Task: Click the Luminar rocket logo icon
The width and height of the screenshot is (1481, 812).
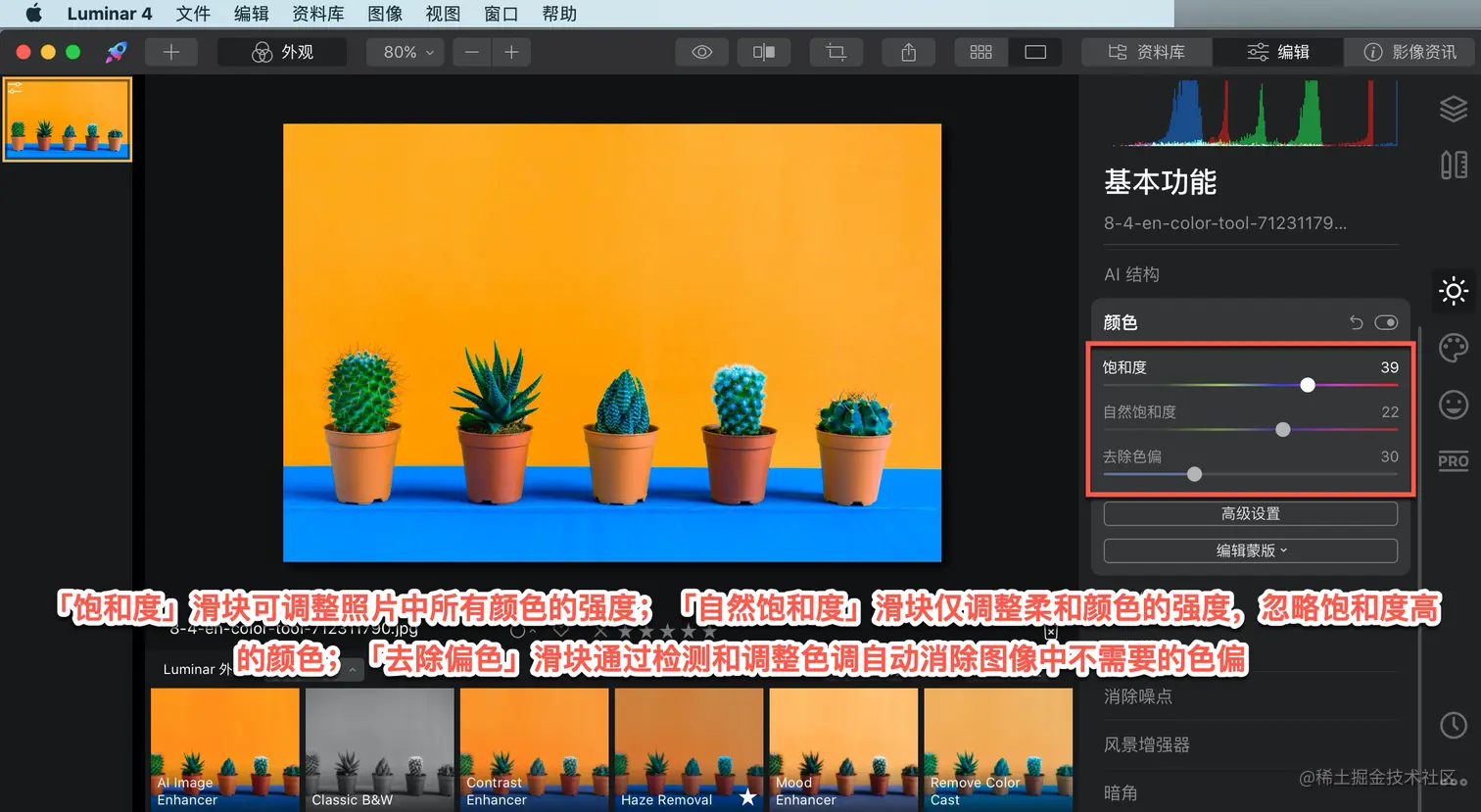Action: pyautogui.click(x=117, y=52)
